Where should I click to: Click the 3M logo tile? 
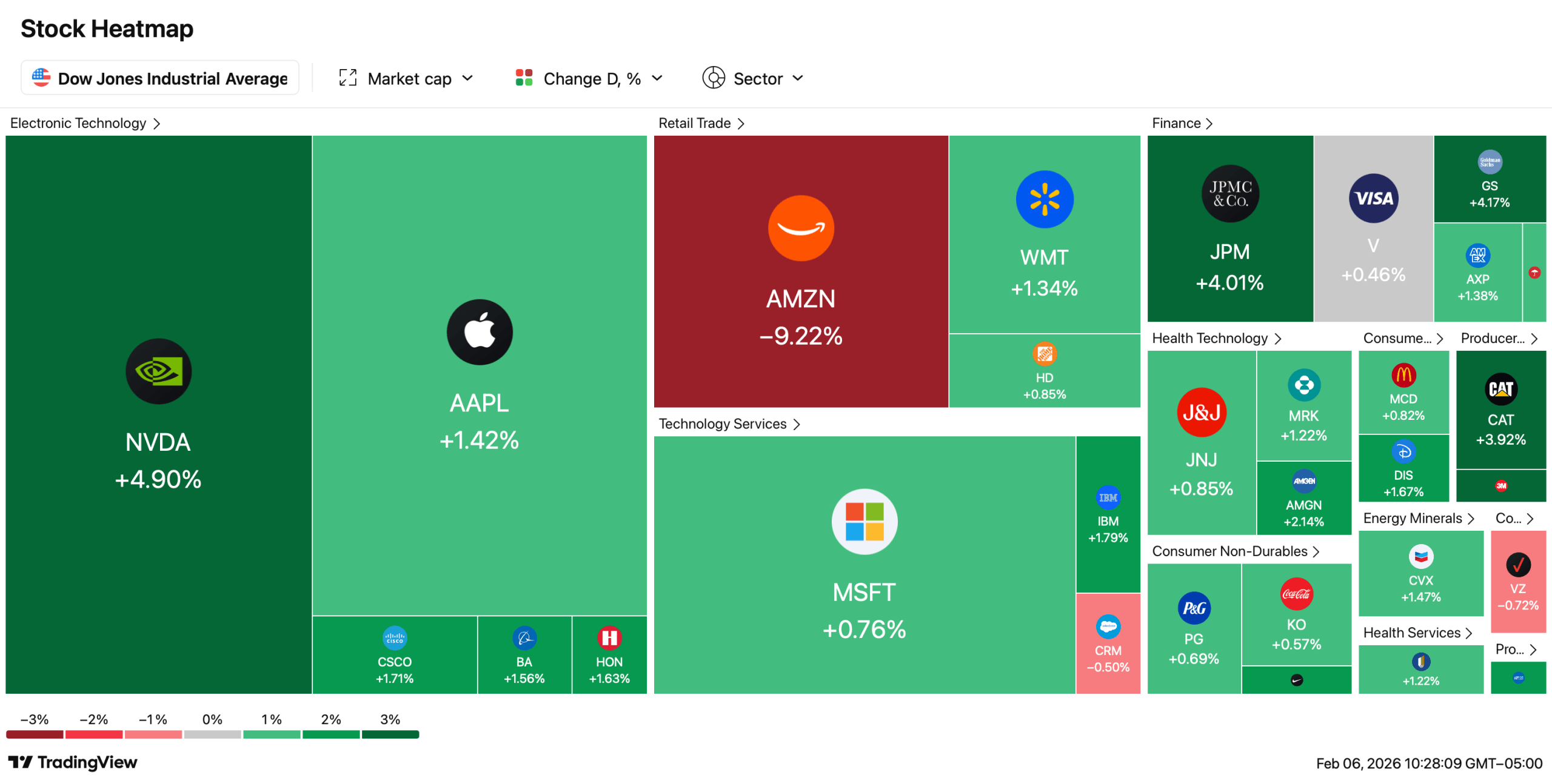pos(1500,485)
